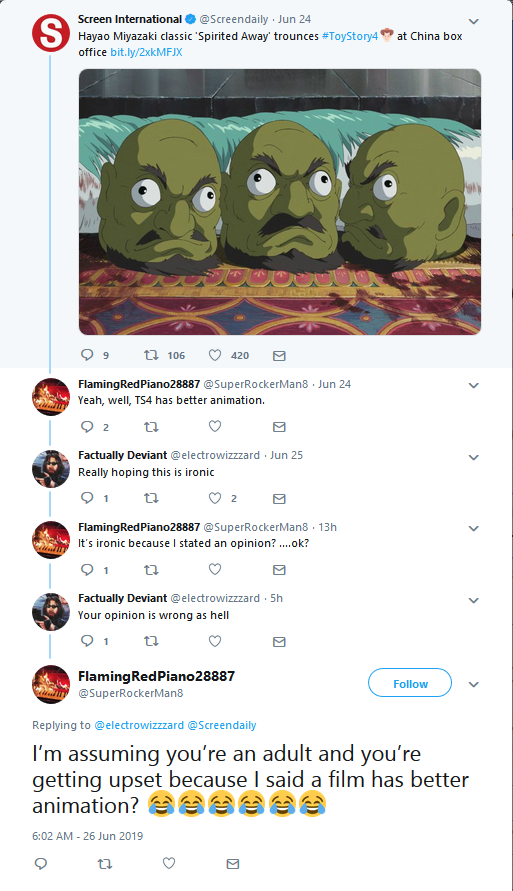Follow FlamingRedPiano28887
This screenshot has height=891, width=513.
[x=410, y=683]
